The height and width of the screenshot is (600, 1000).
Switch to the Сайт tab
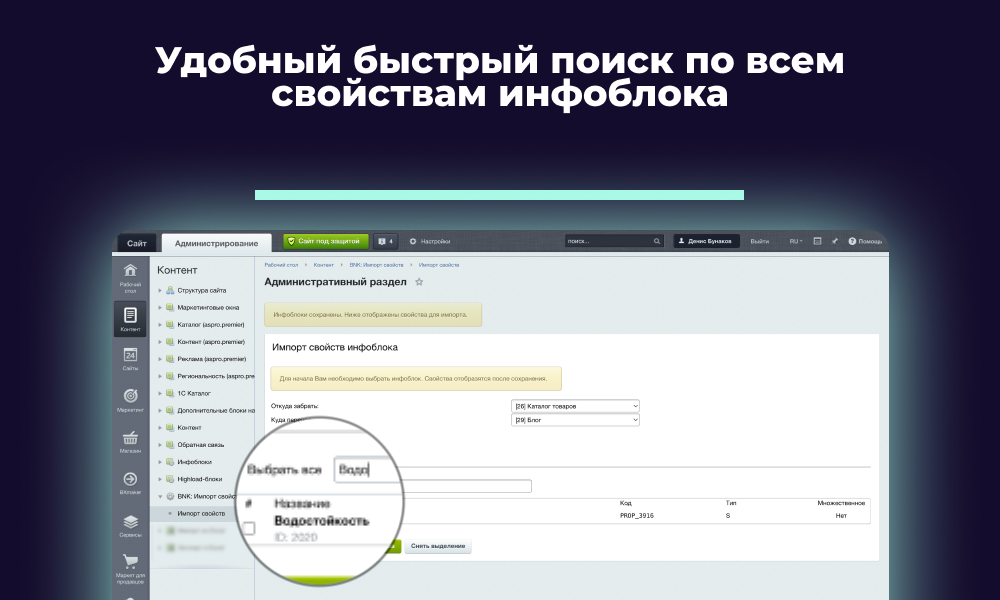[x=137, y=243]
